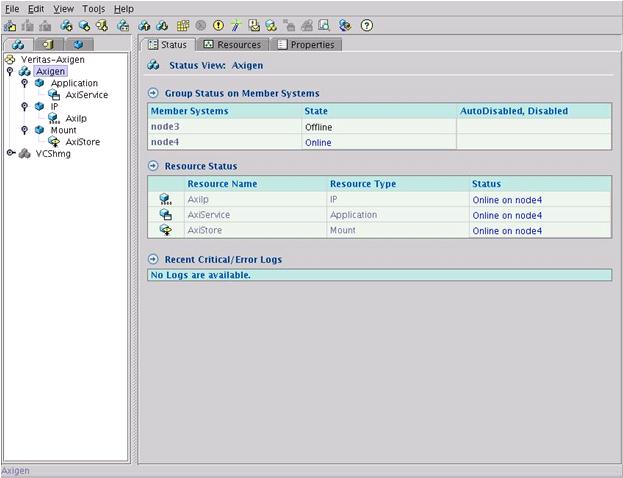Click the Offline state cell for node3
Image resolution: width=623 pixels, height=478 pixels.
pyautogui.click(x=379, y=127)
